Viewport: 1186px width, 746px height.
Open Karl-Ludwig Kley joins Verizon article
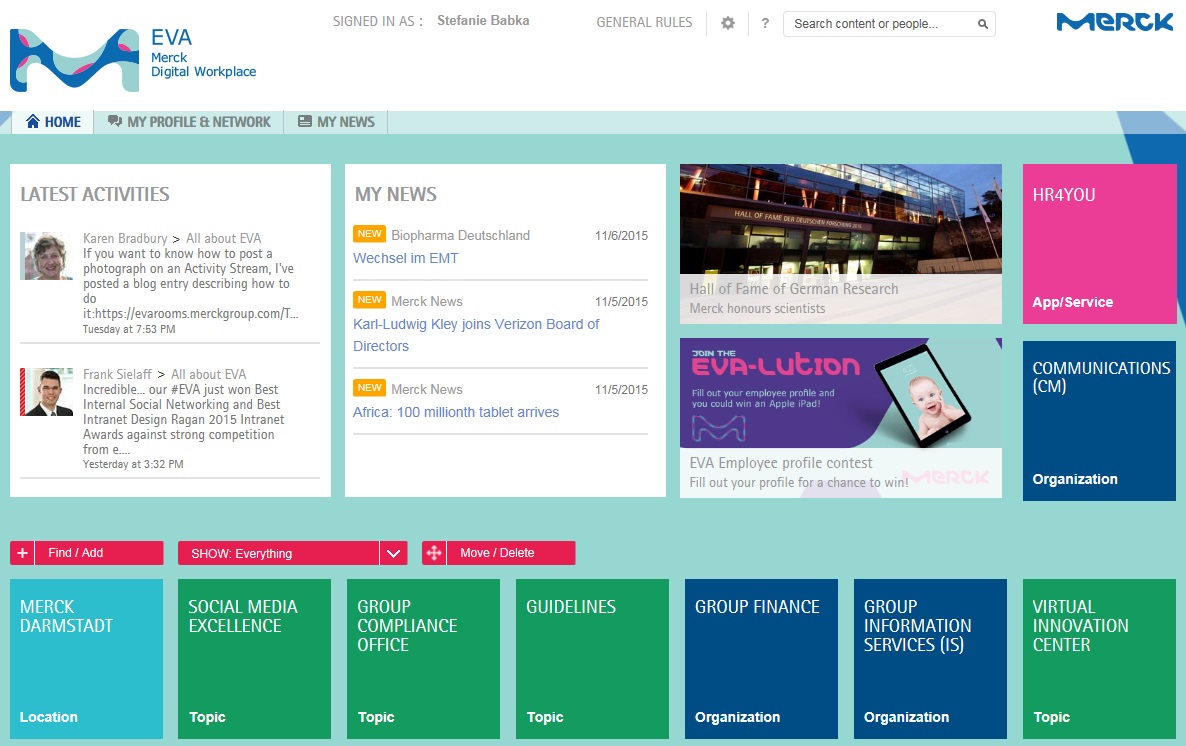click(476, 335)
